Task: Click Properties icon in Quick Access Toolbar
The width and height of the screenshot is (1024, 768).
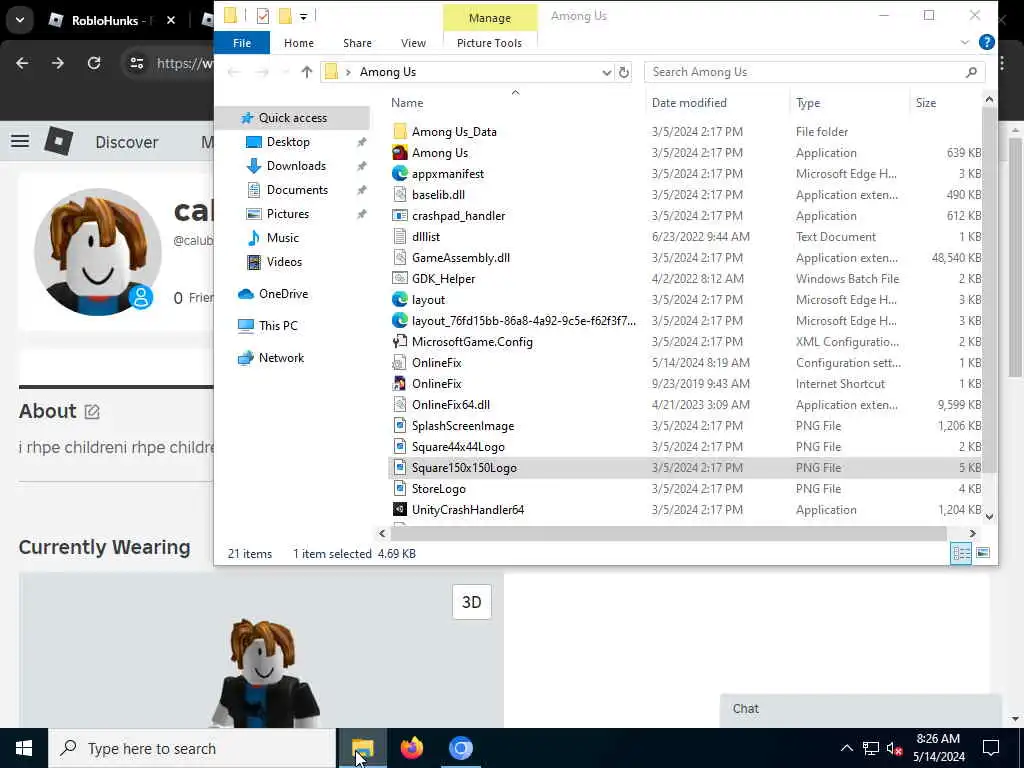Action: click(x=263, y=16)
